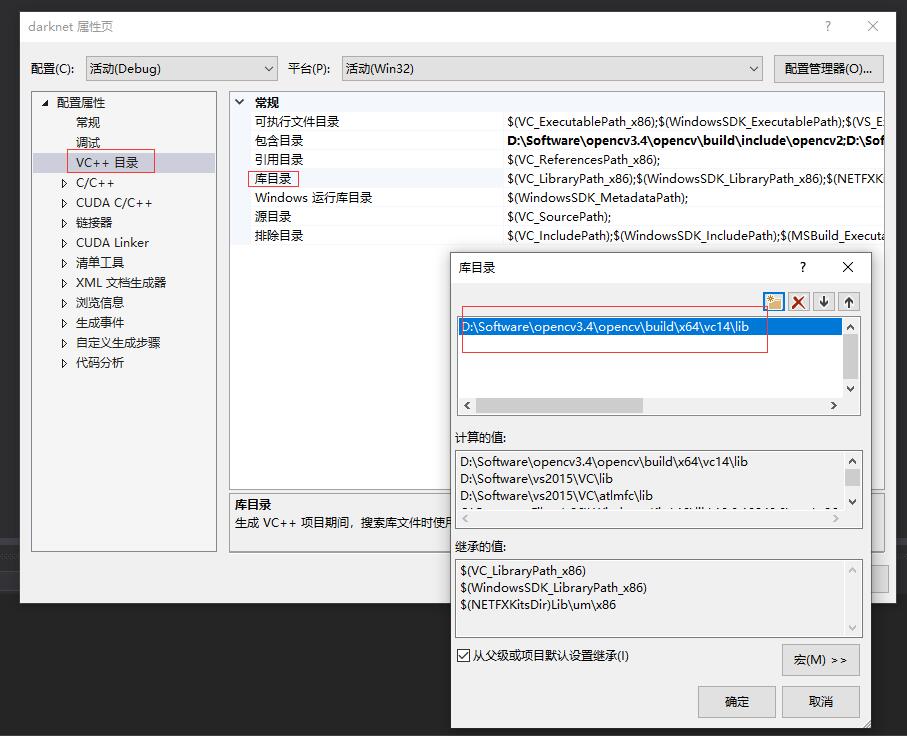Select the Windows 运行库目录 property row

tap(314, 197)
